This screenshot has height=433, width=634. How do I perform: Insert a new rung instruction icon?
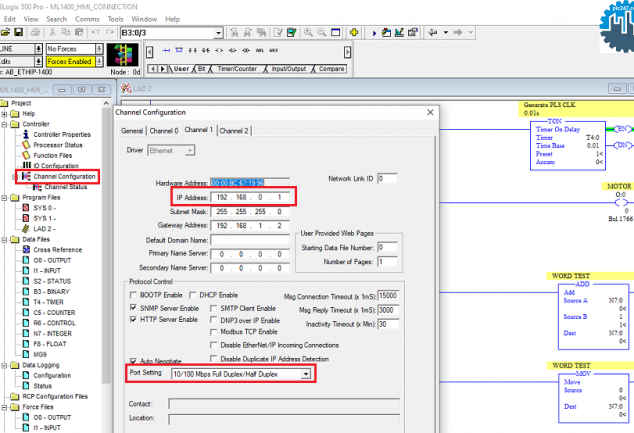pos(166,51)
